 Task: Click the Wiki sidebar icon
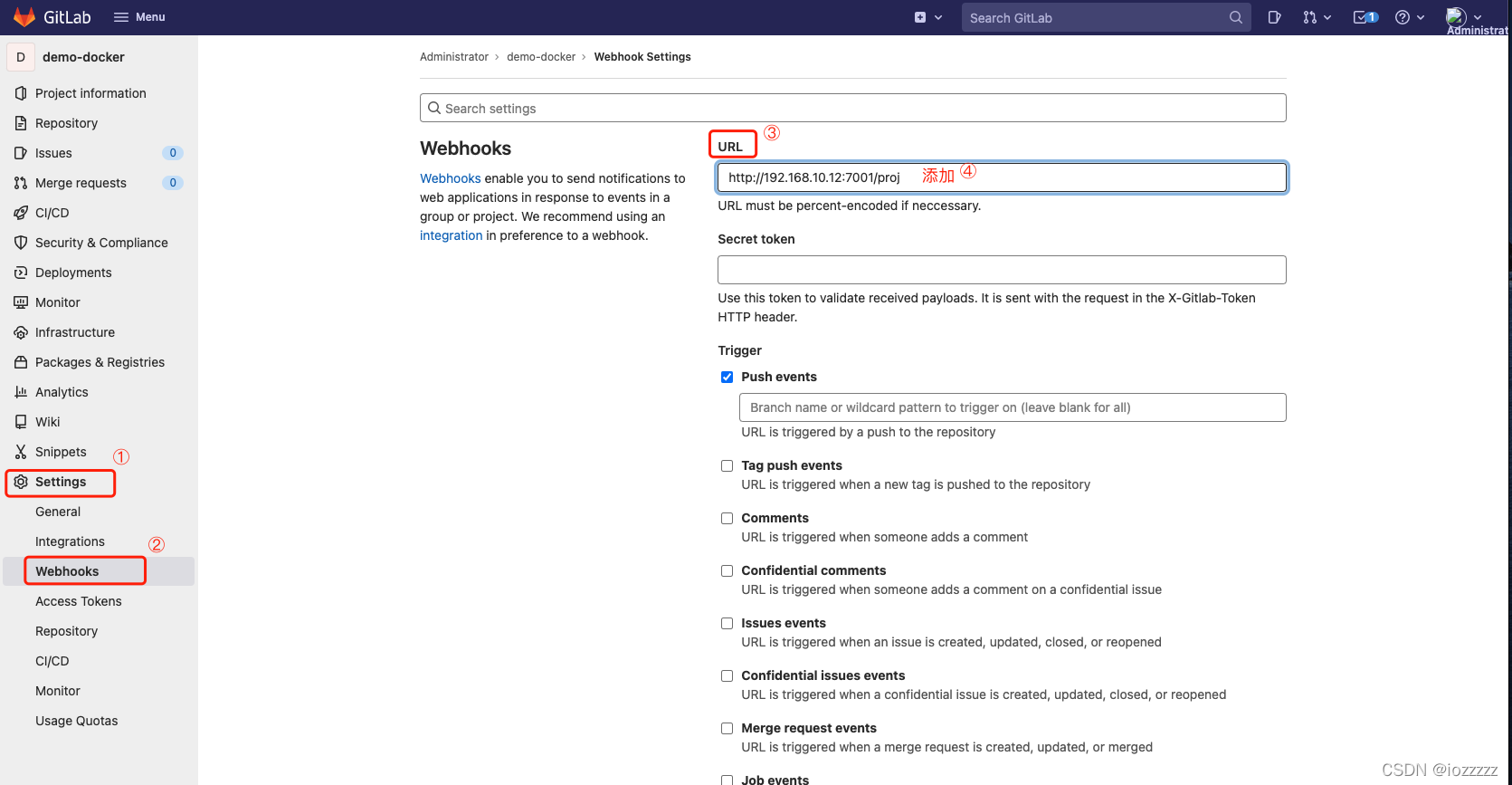pyautogui.click(x=21, y=422)
